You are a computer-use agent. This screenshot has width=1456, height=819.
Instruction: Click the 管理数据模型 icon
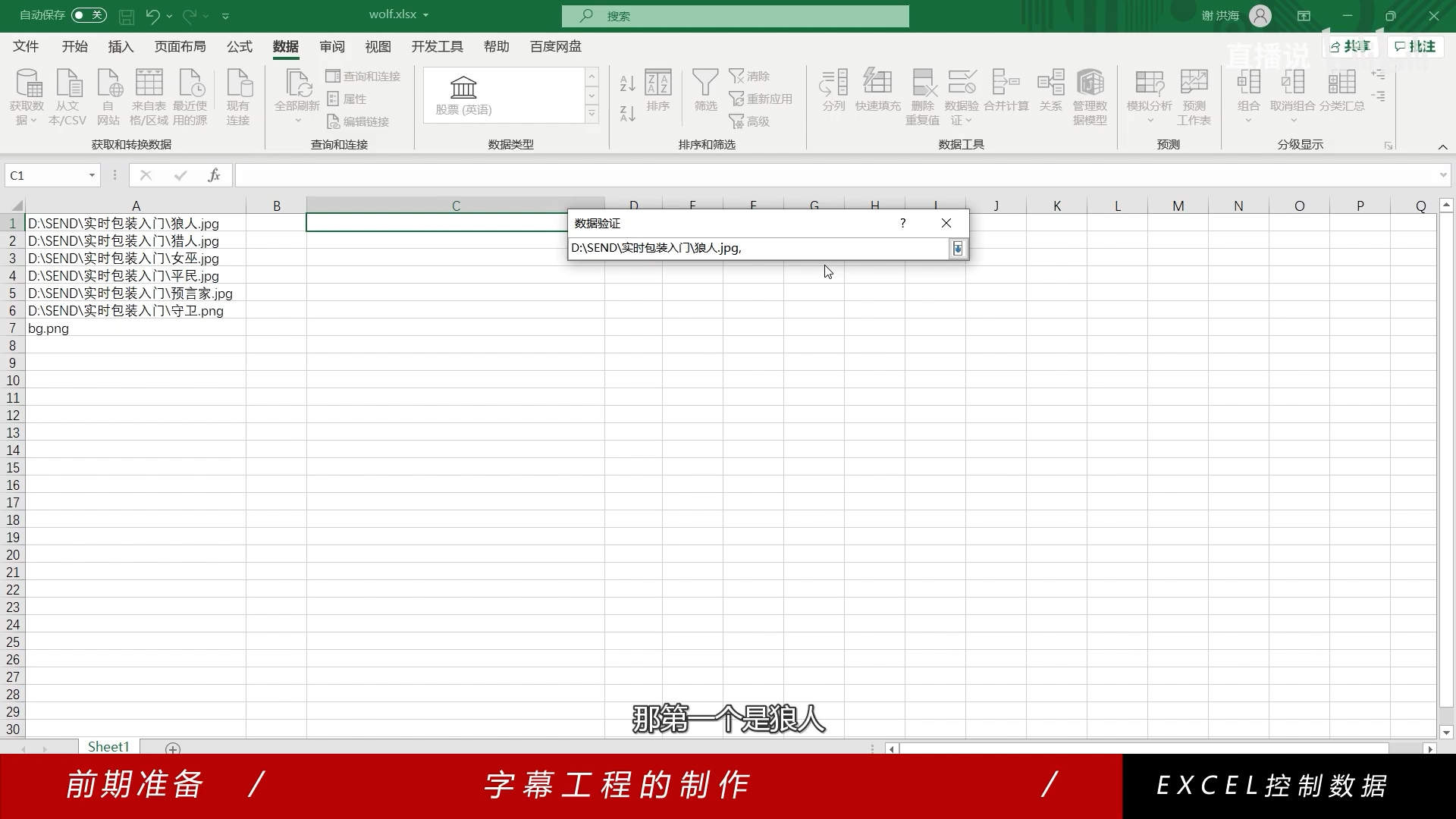click(1090, 95)
